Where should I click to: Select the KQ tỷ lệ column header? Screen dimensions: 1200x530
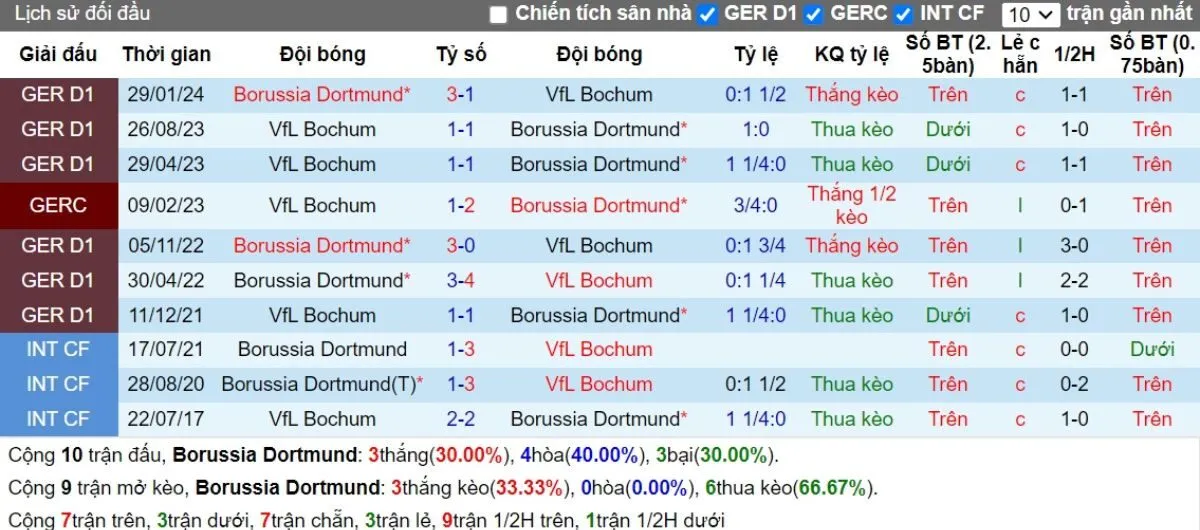pos(851,54)
